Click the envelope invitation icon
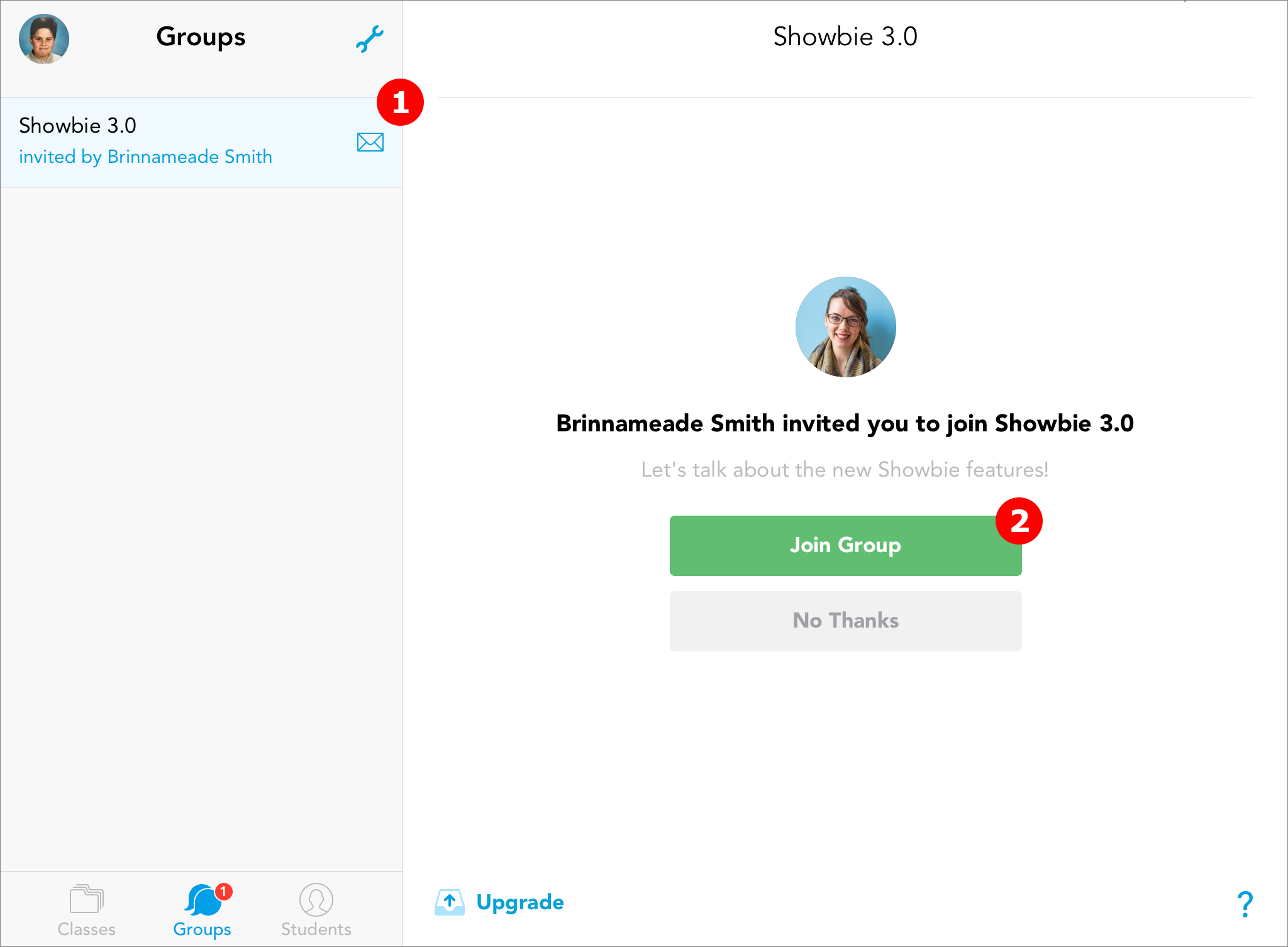Image resolution: width=1288 pixels, height=947 pixels. pyautogui.click(x=370, y=142)
